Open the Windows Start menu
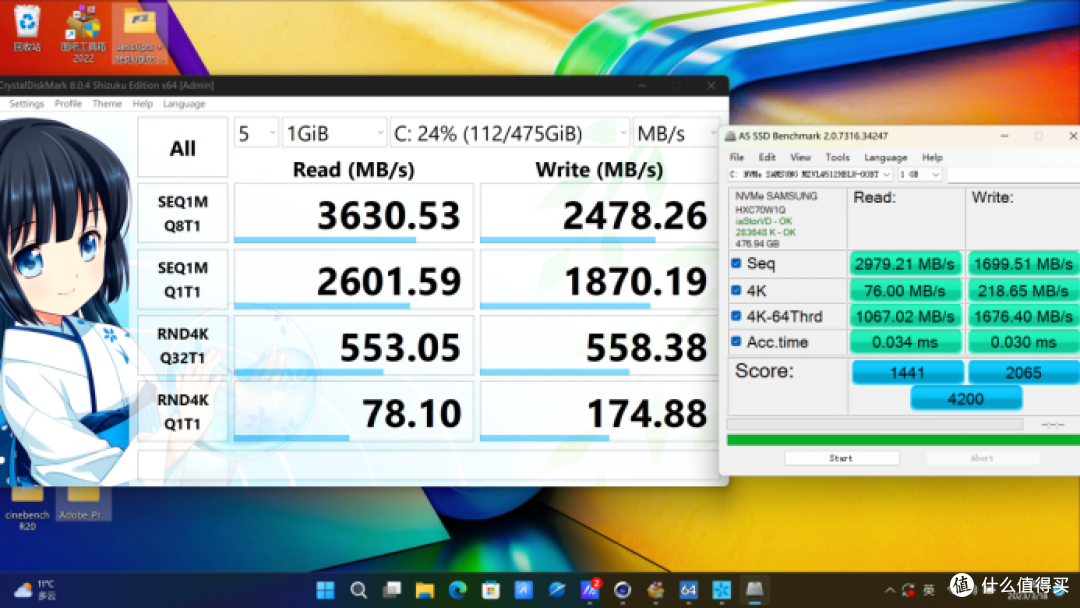The width and height of the screenshot is (1080, 608). (325, 590)
